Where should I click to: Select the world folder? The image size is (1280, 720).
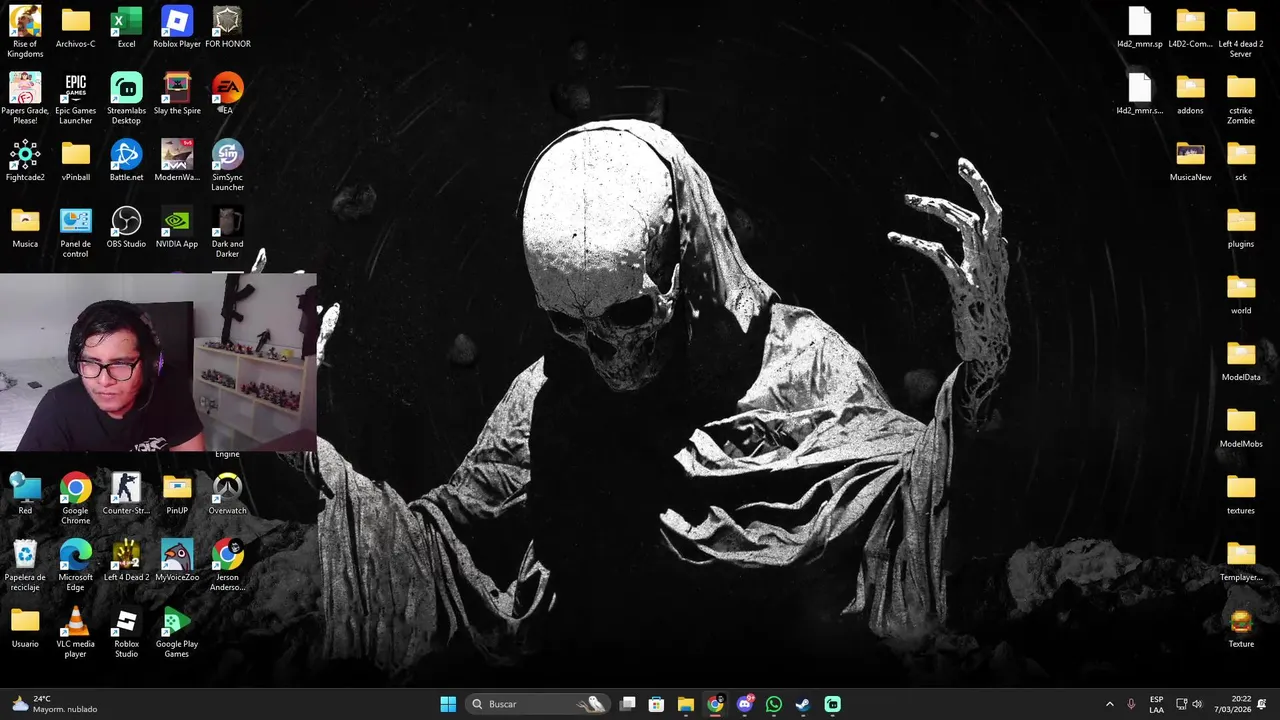pyautogui.click(x=1241, y=294)
